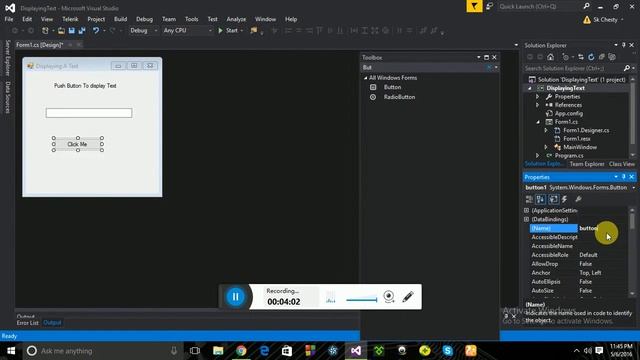This screenshot has width=640, height=360.
Task: Collapse All Windows Forms in Toolbox
Action: tap(366, 78)
